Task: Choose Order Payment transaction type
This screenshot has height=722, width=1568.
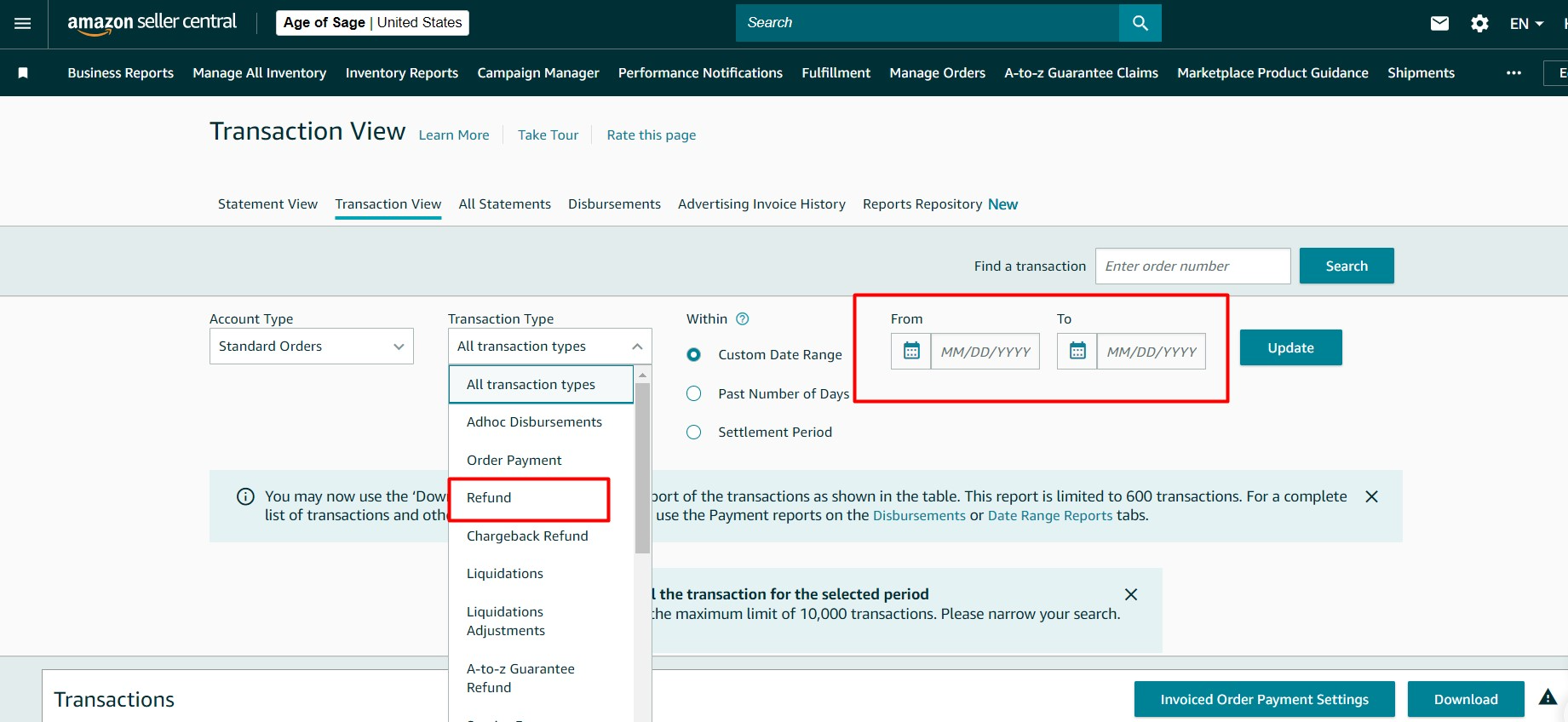Action: [541, 460]
